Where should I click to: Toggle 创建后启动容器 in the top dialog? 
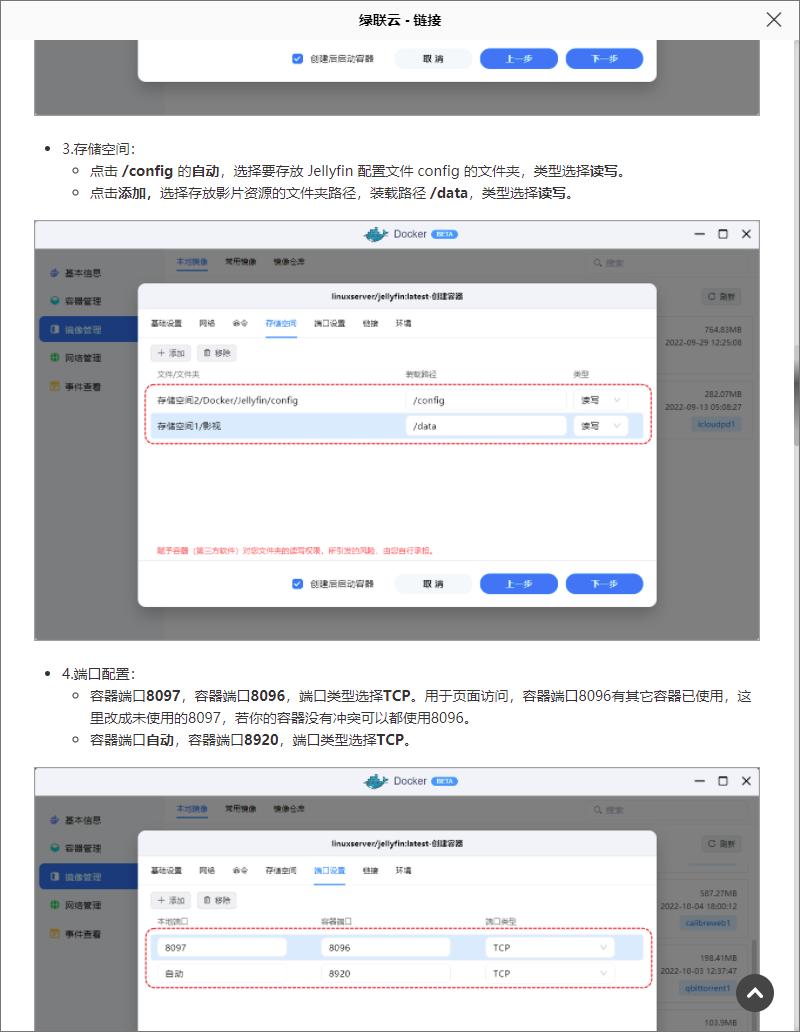[297, 59]
